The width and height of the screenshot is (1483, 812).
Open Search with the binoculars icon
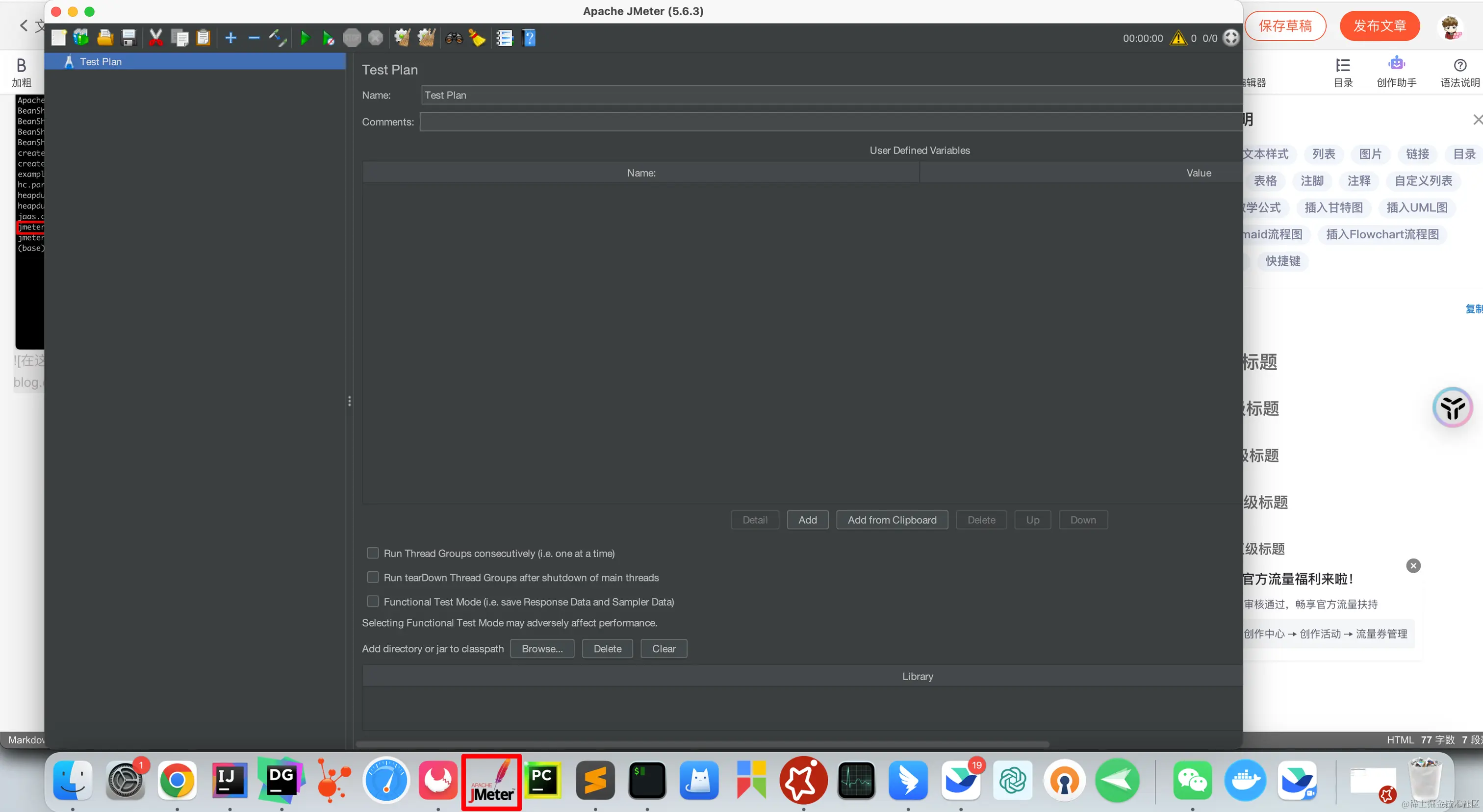point(454,38)
